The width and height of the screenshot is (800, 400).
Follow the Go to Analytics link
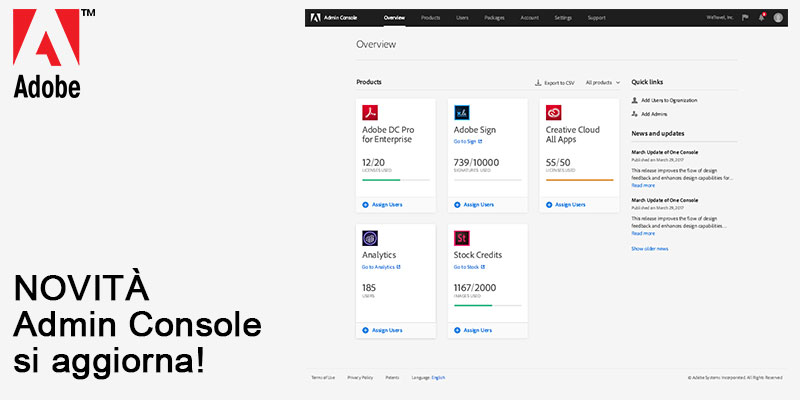point(379,267)
